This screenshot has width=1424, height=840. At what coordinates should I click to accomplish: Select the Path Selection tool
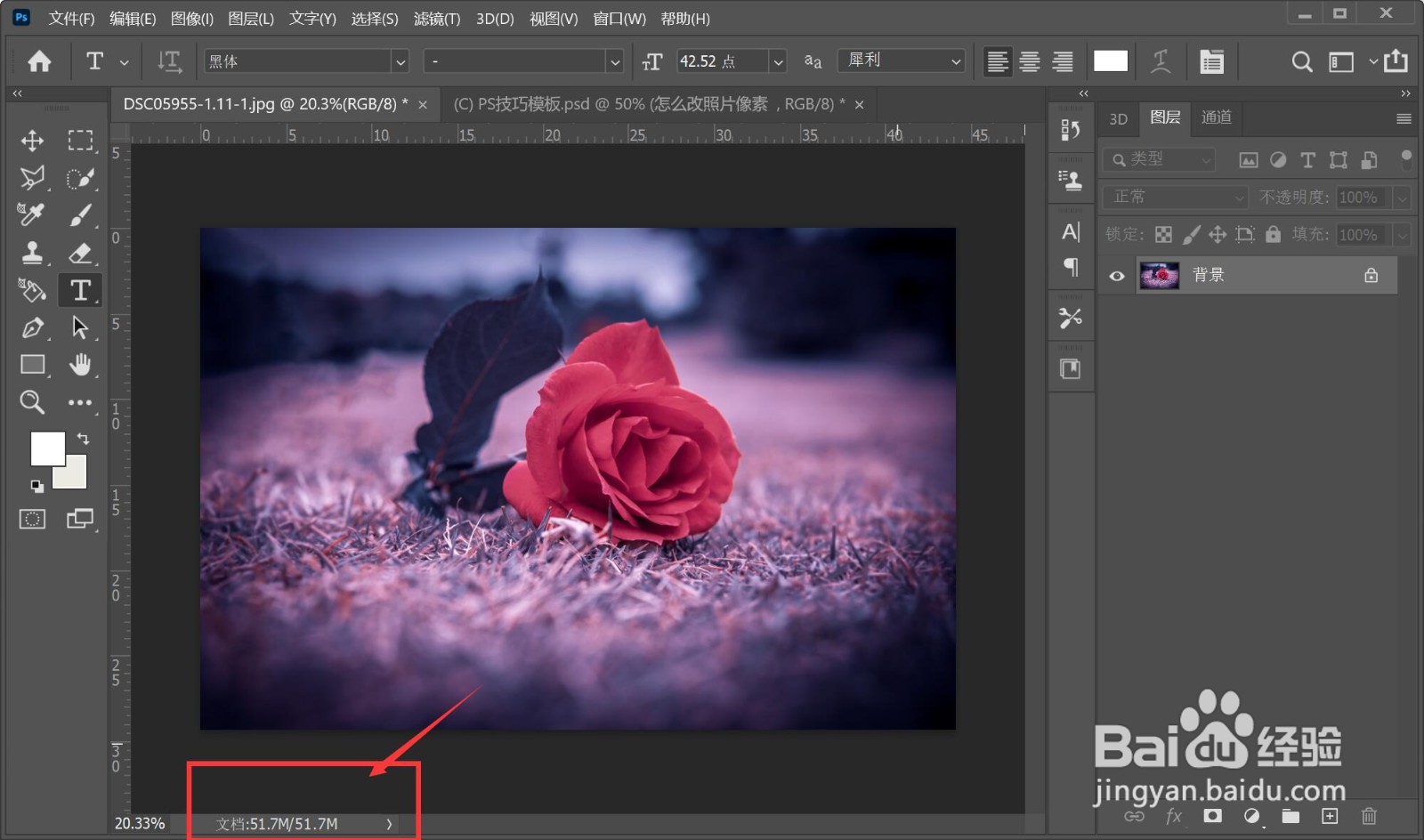(x=80, y=327)
